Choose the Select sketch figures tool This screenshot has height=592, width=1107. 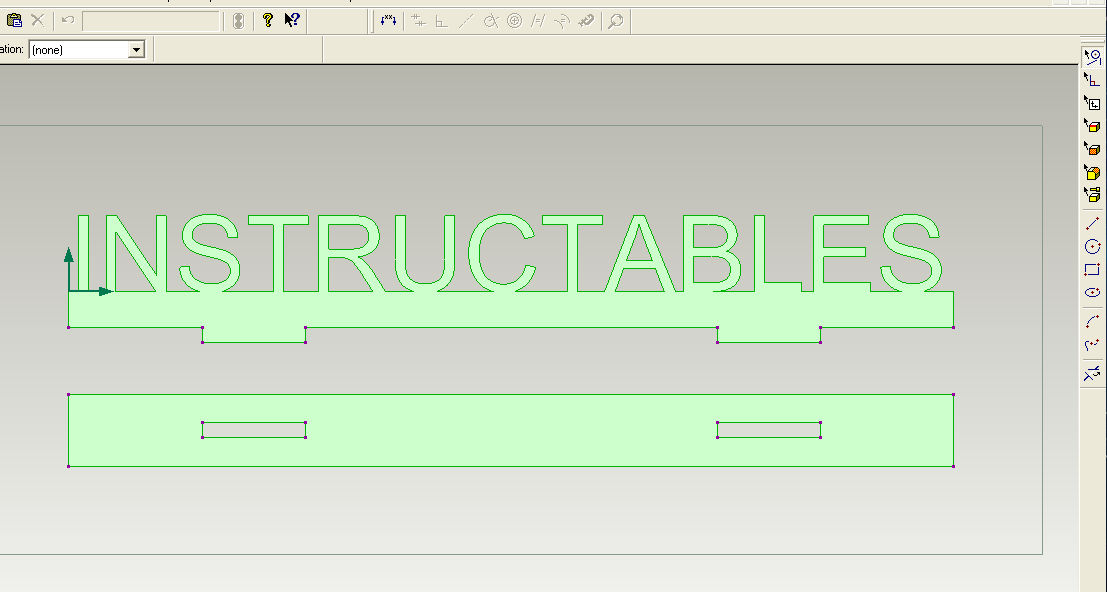1092,56
